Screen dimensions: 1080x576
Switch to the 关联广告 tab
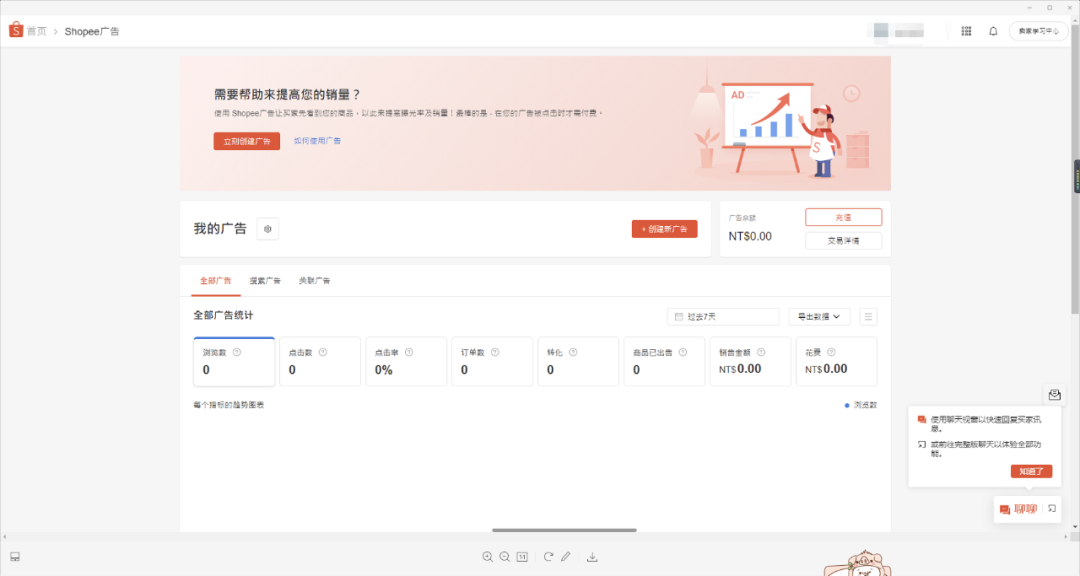pos(314,281)
